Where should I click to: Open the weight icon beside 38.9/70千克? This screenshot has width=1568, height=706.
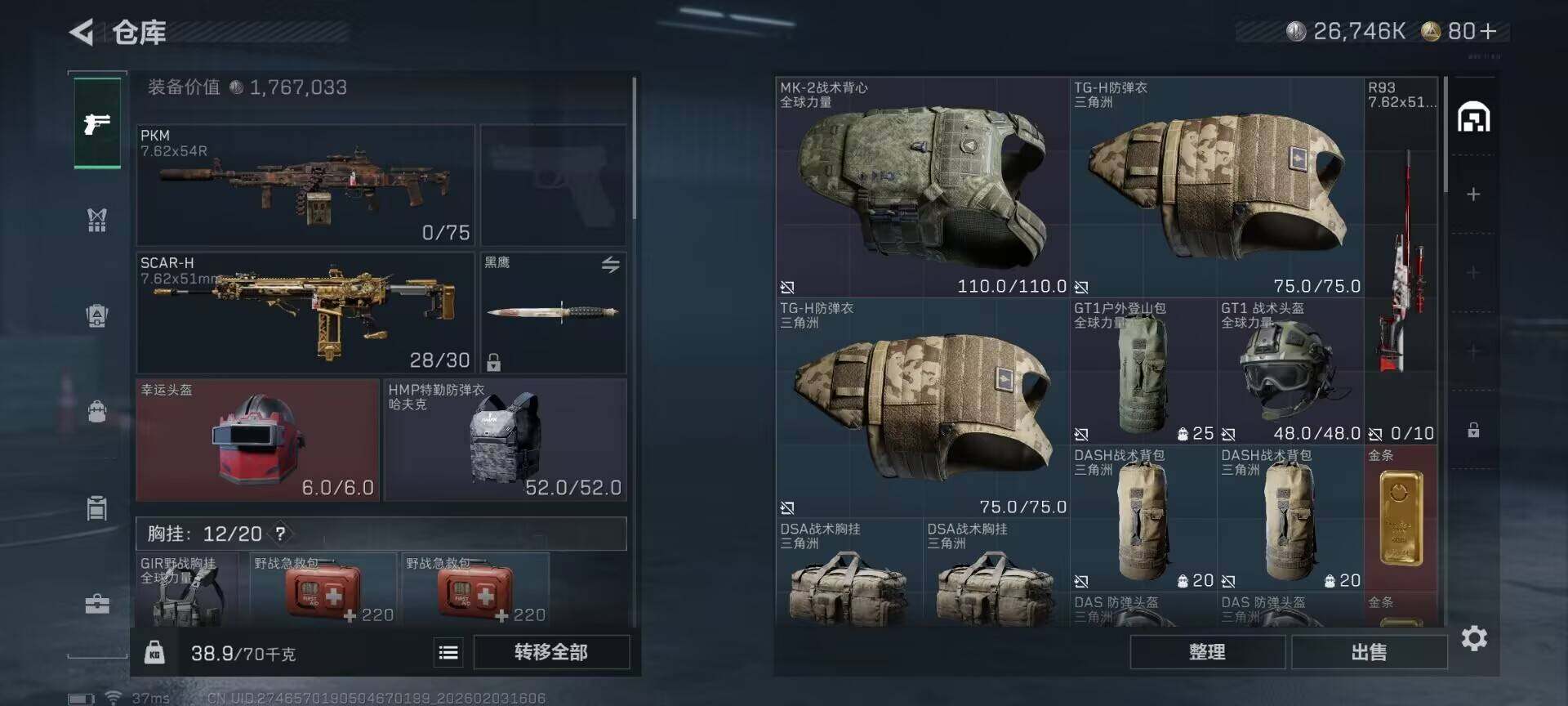pyautogui.click(x=154, y=653)
